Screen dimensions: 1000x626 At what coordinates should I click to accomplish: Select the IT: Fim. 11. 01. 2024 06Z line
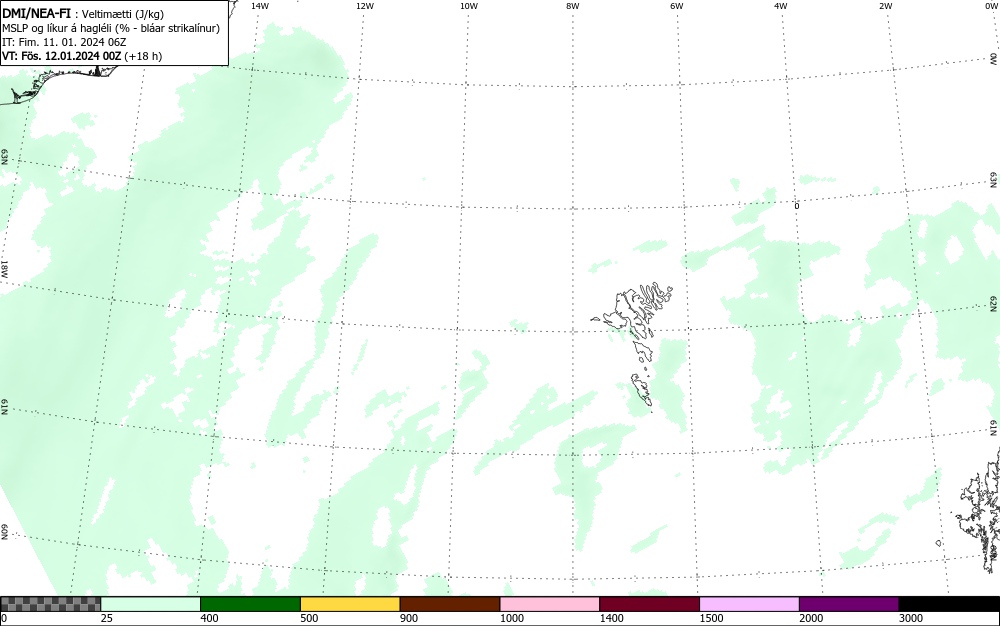pyautogui.click(x=64, y=42)
